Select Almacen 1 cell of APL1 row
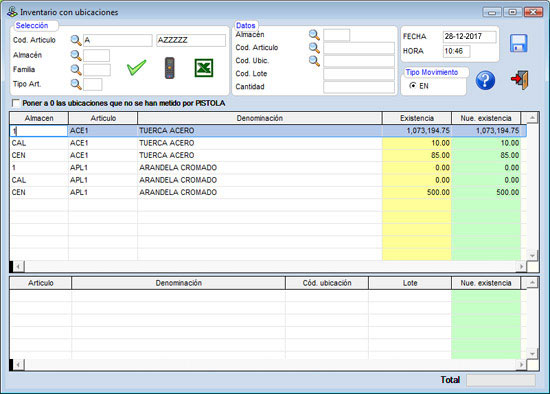Screen dimensions: 550x394 click(x=39, y=168)
